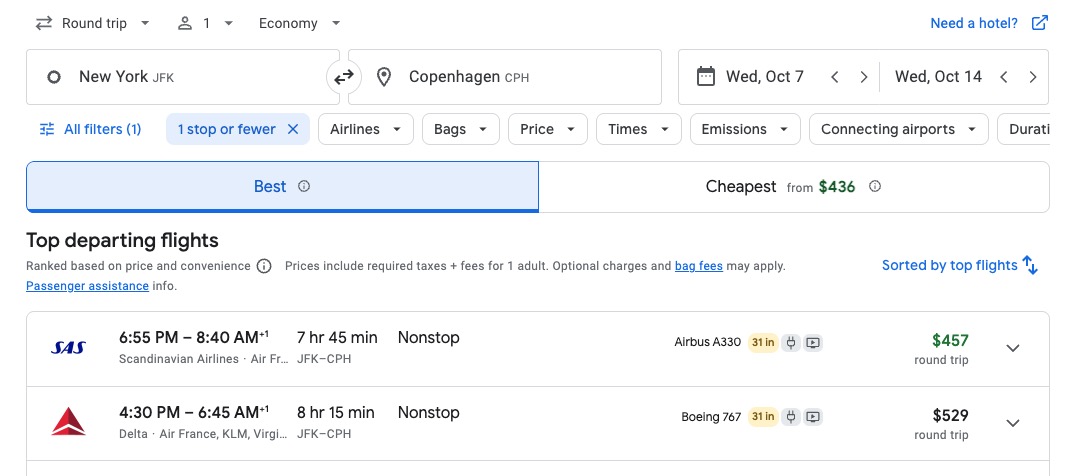The width and height of the screenshot is (1079, 476).
Task: Open the Price filter dropdown
Action: click(x=548, y=129)
